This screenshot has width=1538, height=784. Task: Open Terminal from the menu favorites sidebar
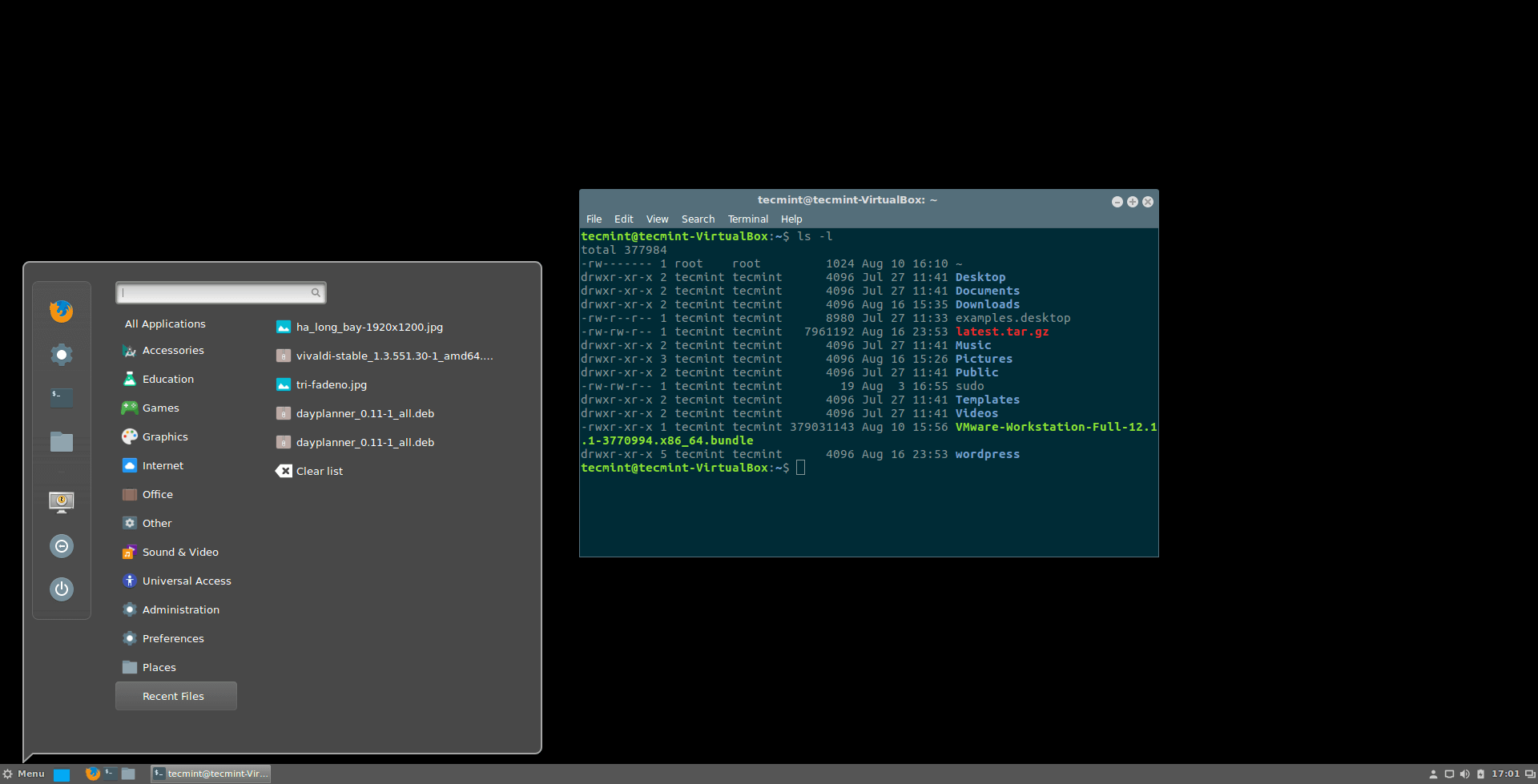[x=62, y=397]
